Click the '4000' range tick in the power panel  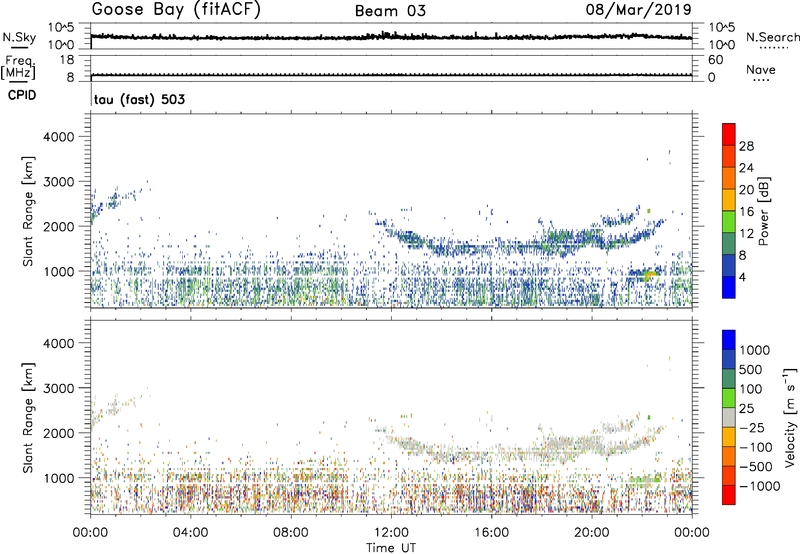(58, 137)
